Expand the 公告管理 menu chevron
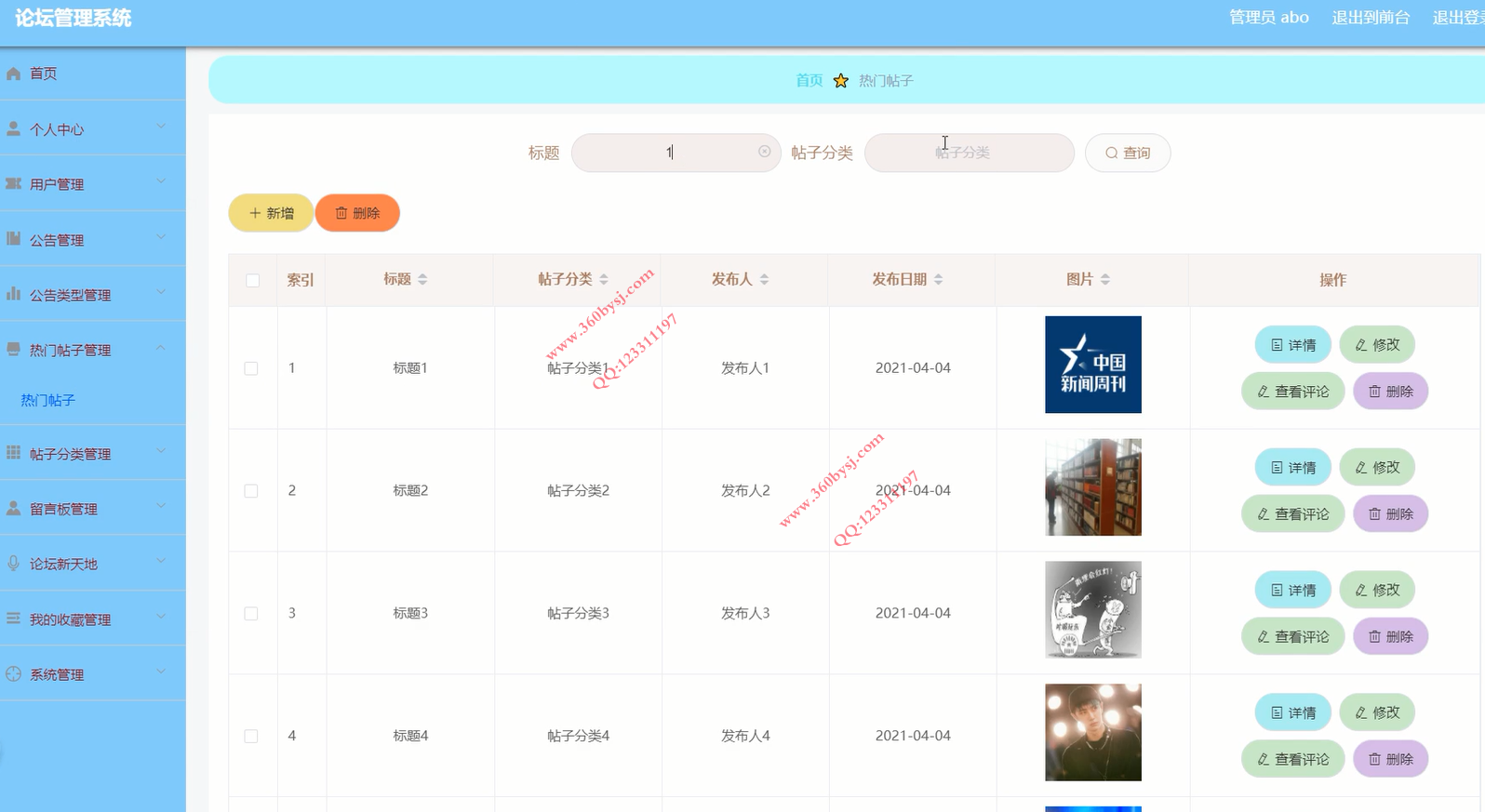The image size is (1485, 812). (x=161, y=236)
